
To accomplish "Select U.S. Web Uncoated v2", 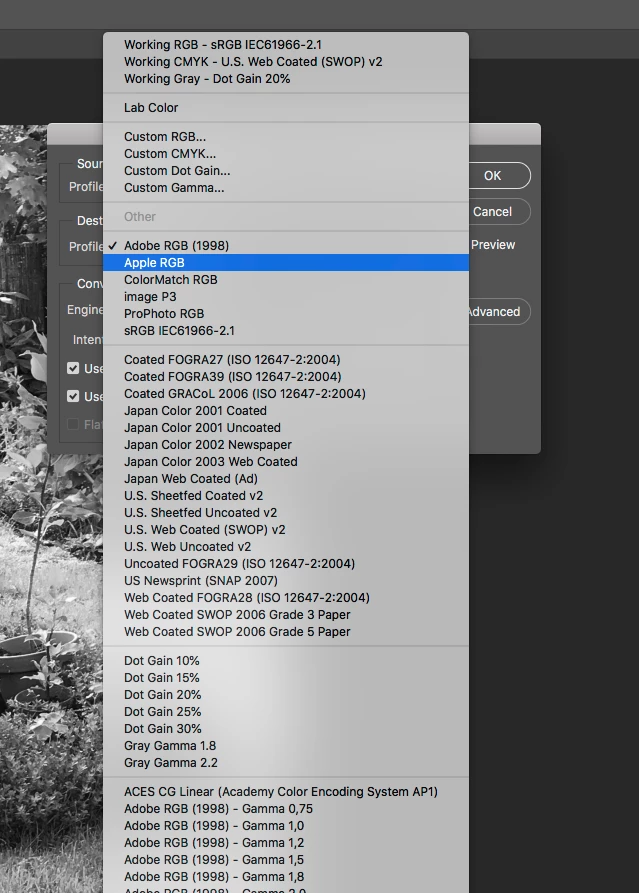I will tap(286, 547).
